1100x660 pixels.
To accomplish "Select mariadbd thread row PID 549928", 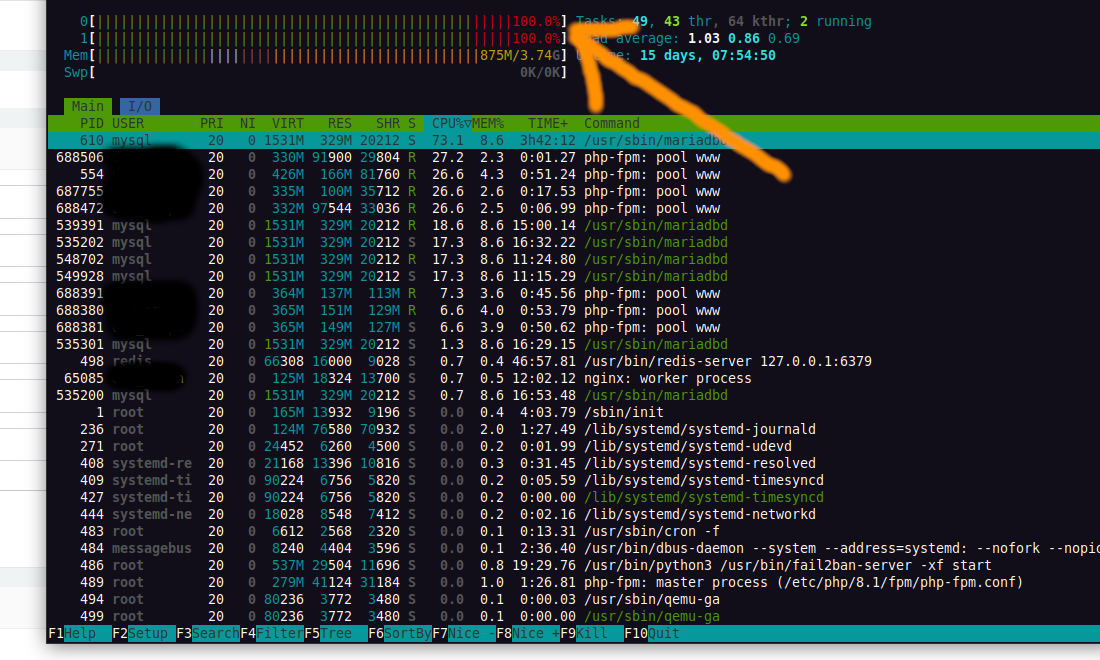I will 574,276.
